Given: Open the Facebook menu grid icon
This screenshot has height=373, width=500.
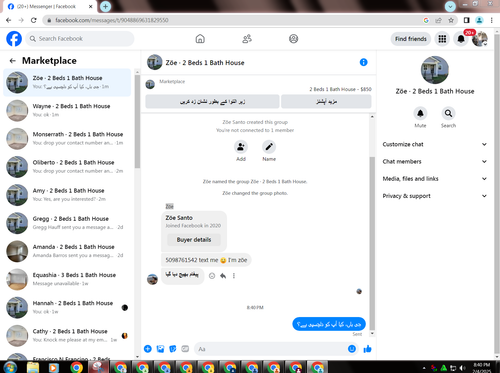Looking at the screenshot, I should [442, 39].
